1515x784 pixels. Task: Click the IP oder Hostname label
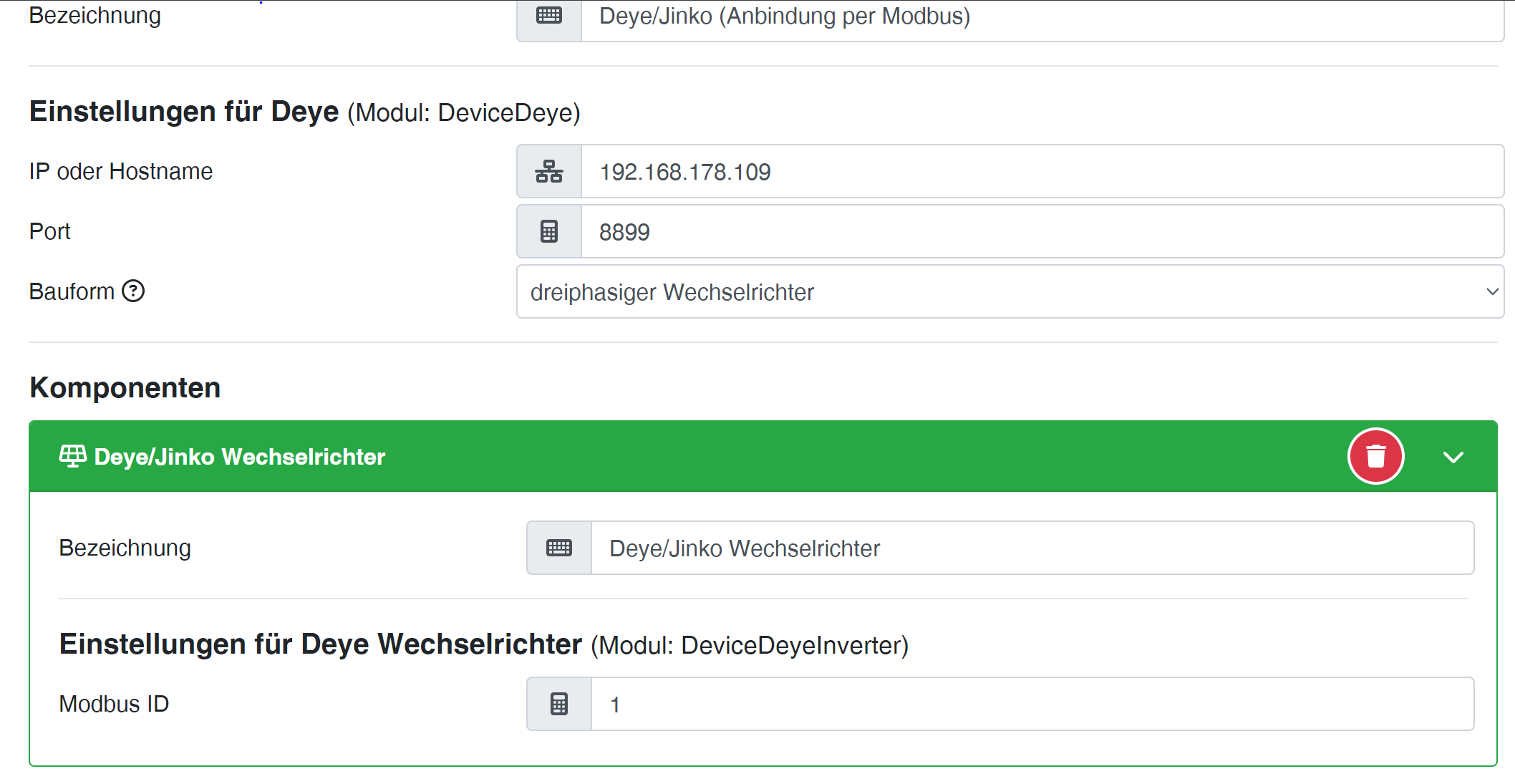pyautogui.click(x=121, y=172)
